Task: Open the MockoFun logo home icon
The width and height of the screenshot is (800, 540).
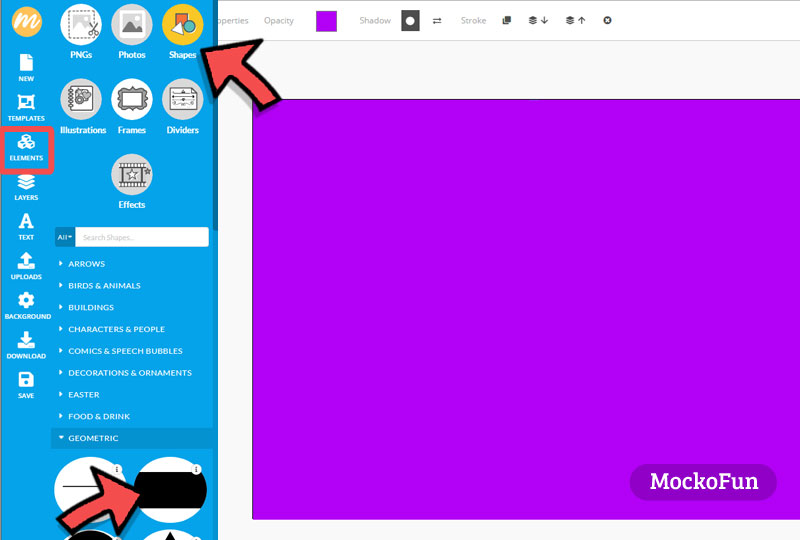Action: tap(27, 21)
